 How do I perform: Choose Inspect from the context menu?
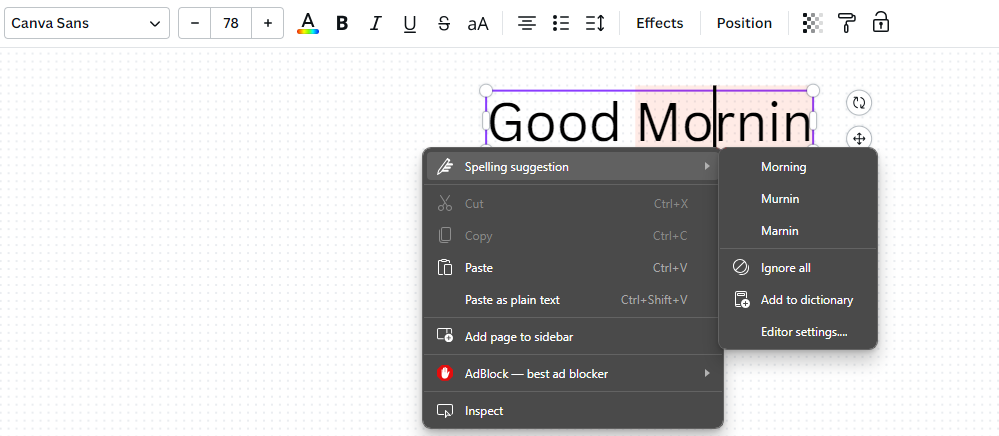point(572,411)
